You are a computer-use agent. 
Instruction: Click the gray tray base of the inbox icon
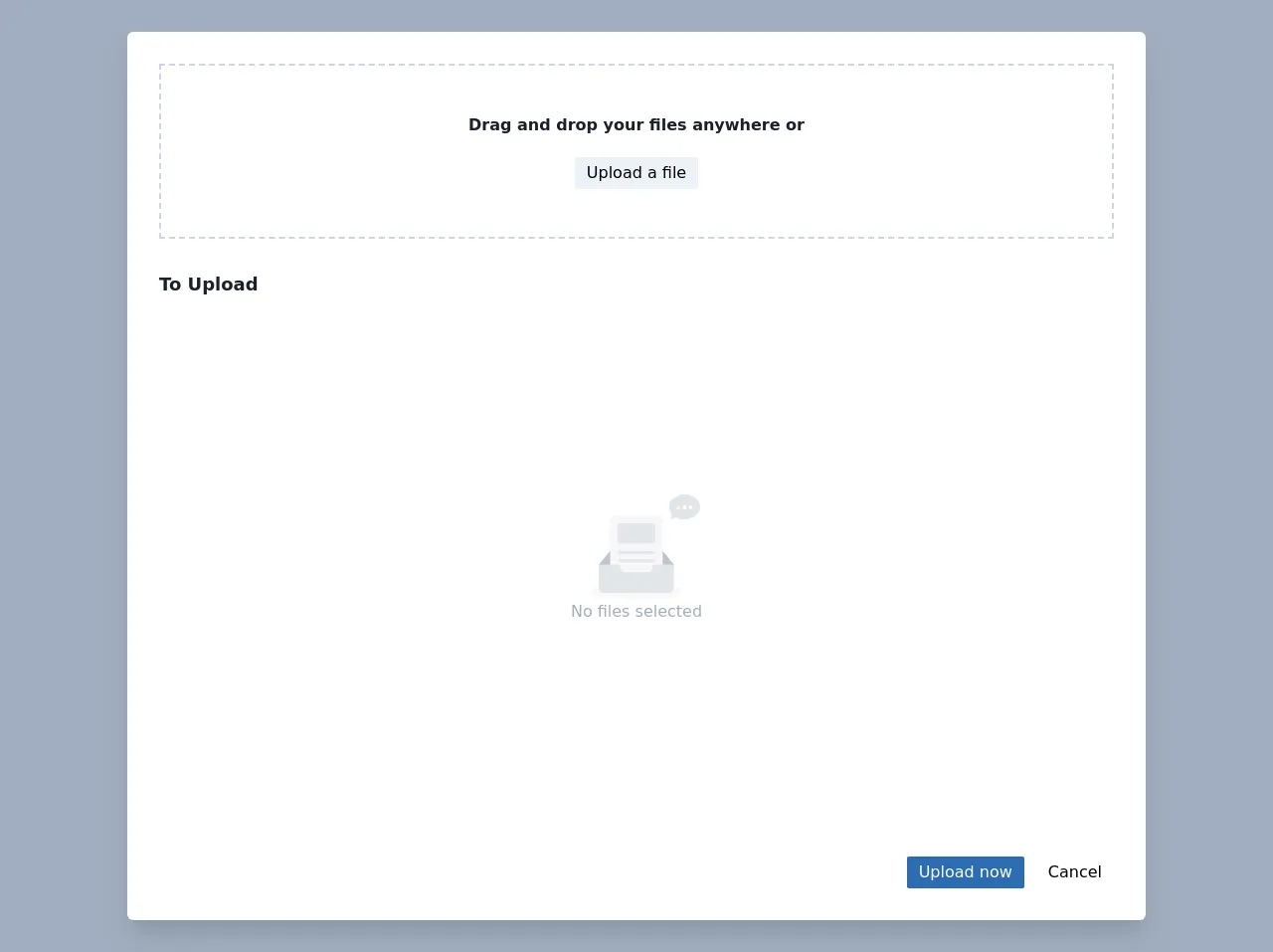point(636,581)
